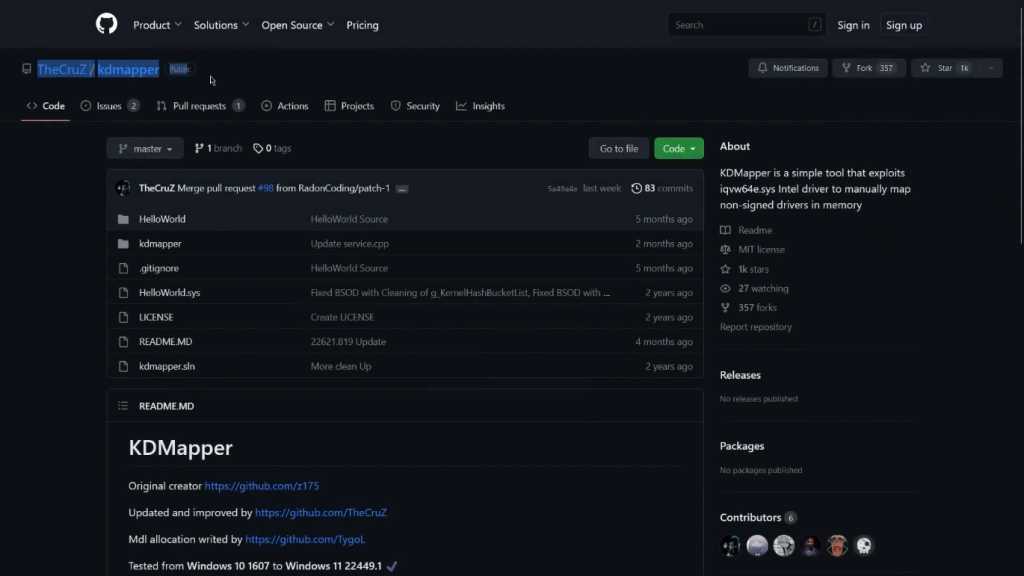This screenshot has height=576, width=1024.
Task: Select the LICENSE file icon
Action: coord(123,317)
